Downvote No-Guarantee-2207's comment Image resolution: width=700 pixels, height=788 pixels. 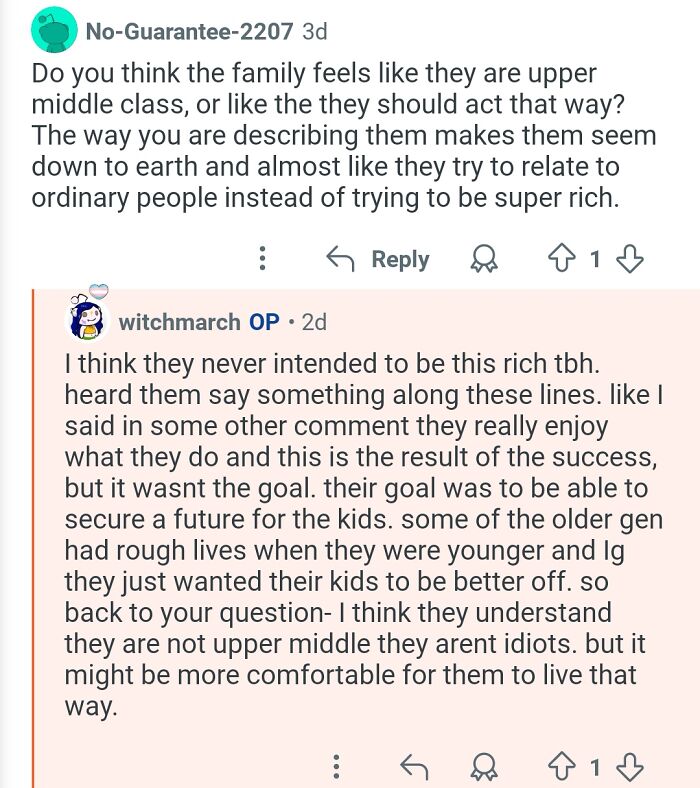tap(630, 260)
